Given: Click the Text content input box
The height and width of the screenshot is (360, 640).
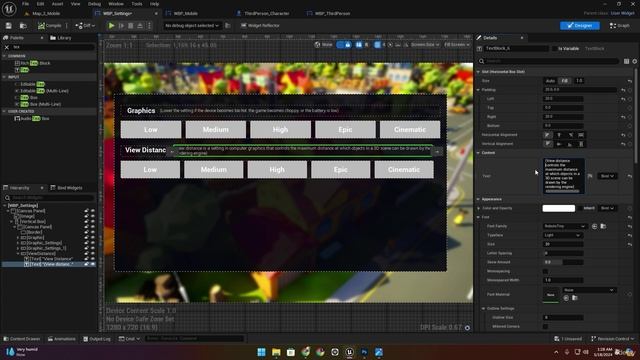Looking at the screenshot, I should [563, 176].
